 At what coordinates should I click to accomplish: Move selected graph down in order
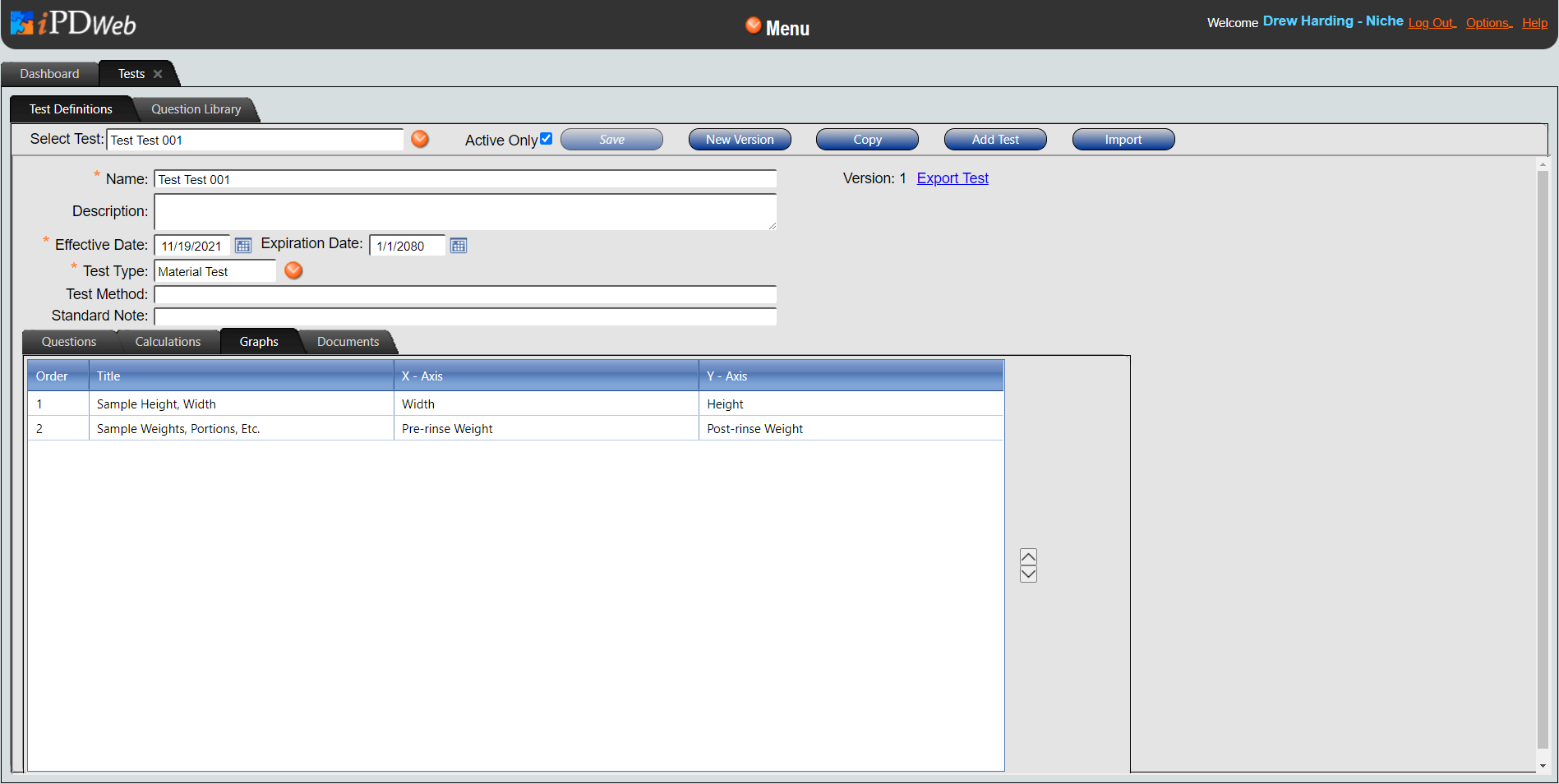[x=1028, y=574]
